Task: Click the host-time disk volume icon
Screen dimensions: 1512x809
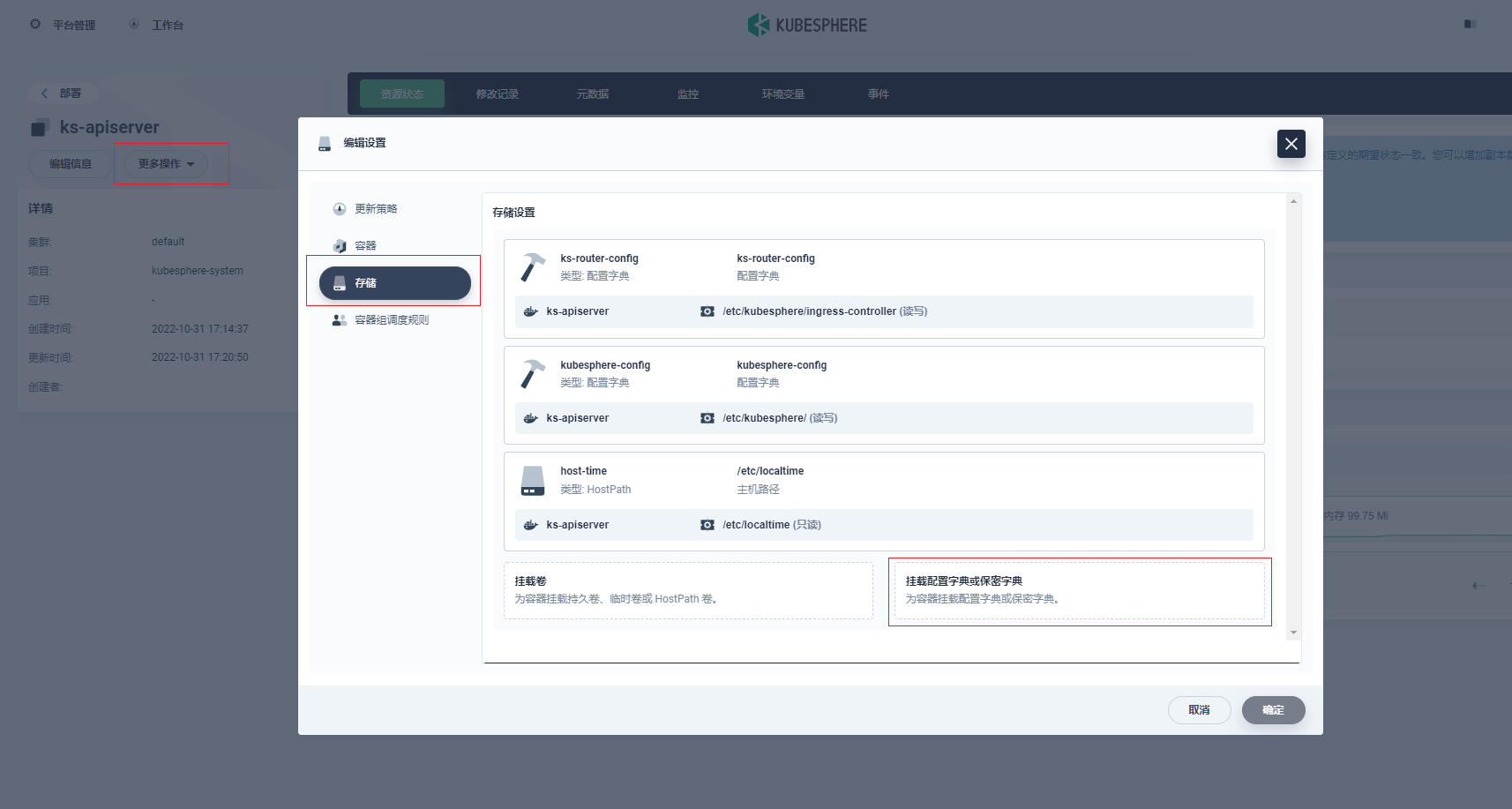Action: (532, 481)
